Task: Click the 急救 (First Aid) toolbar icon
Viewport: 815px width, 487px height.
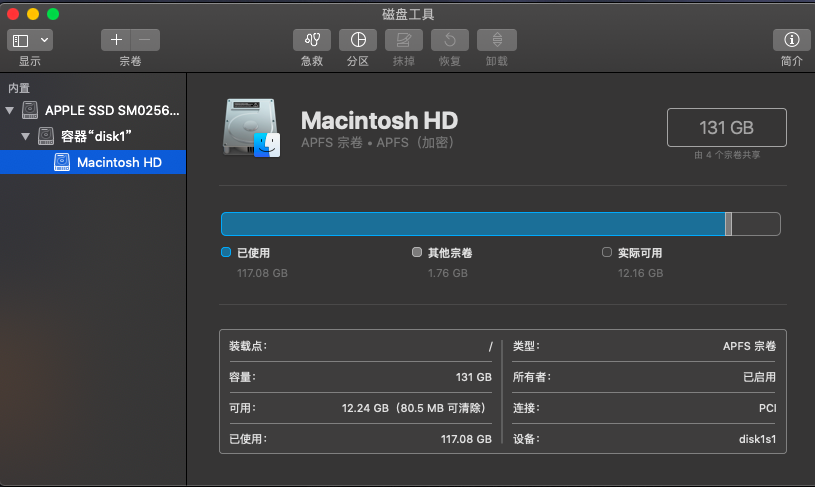Action: [x=312, y=40]
